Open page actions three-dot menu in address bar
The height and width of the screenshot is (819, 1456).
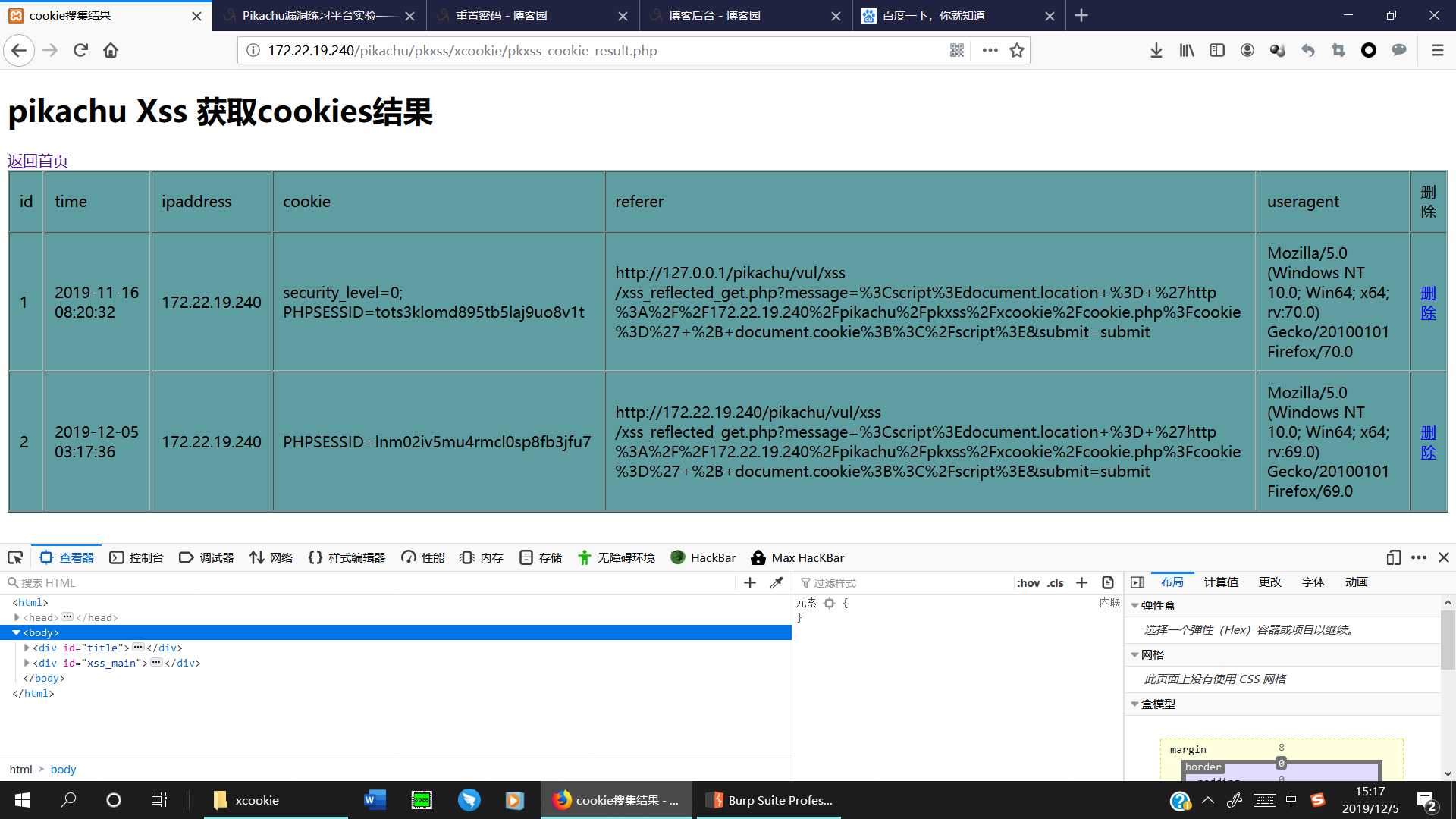click(x=990, y=51)
